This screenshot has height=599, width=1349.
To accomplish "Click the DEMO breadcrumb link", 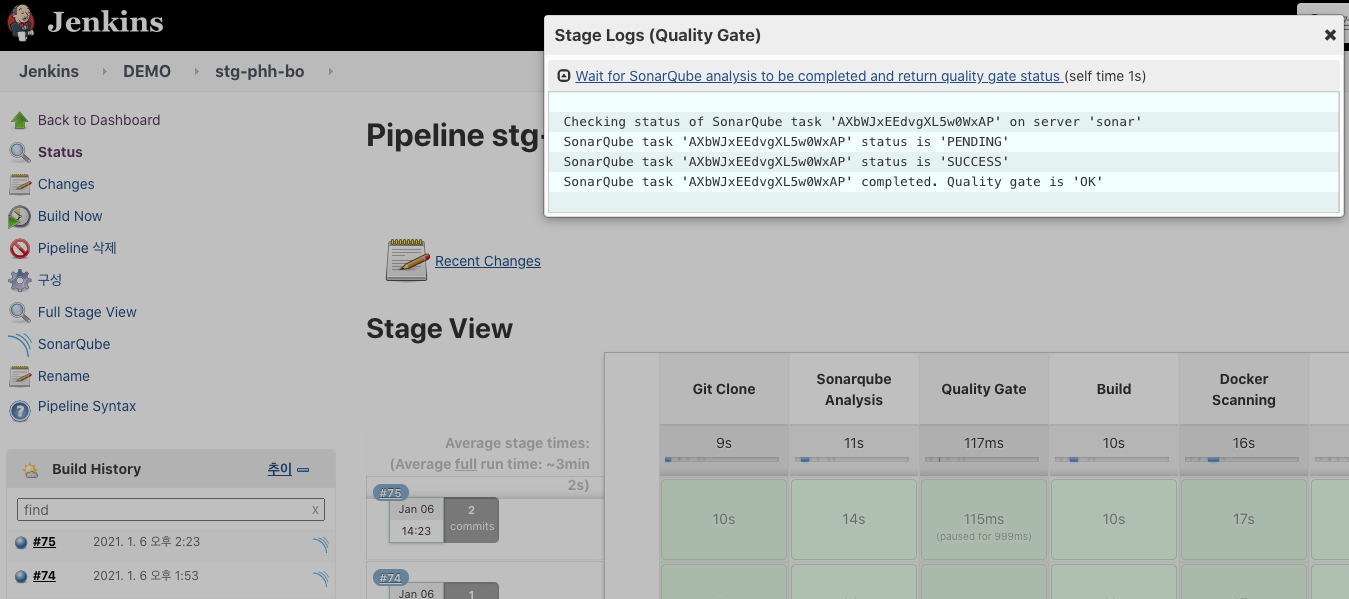I will pos(147,72).
